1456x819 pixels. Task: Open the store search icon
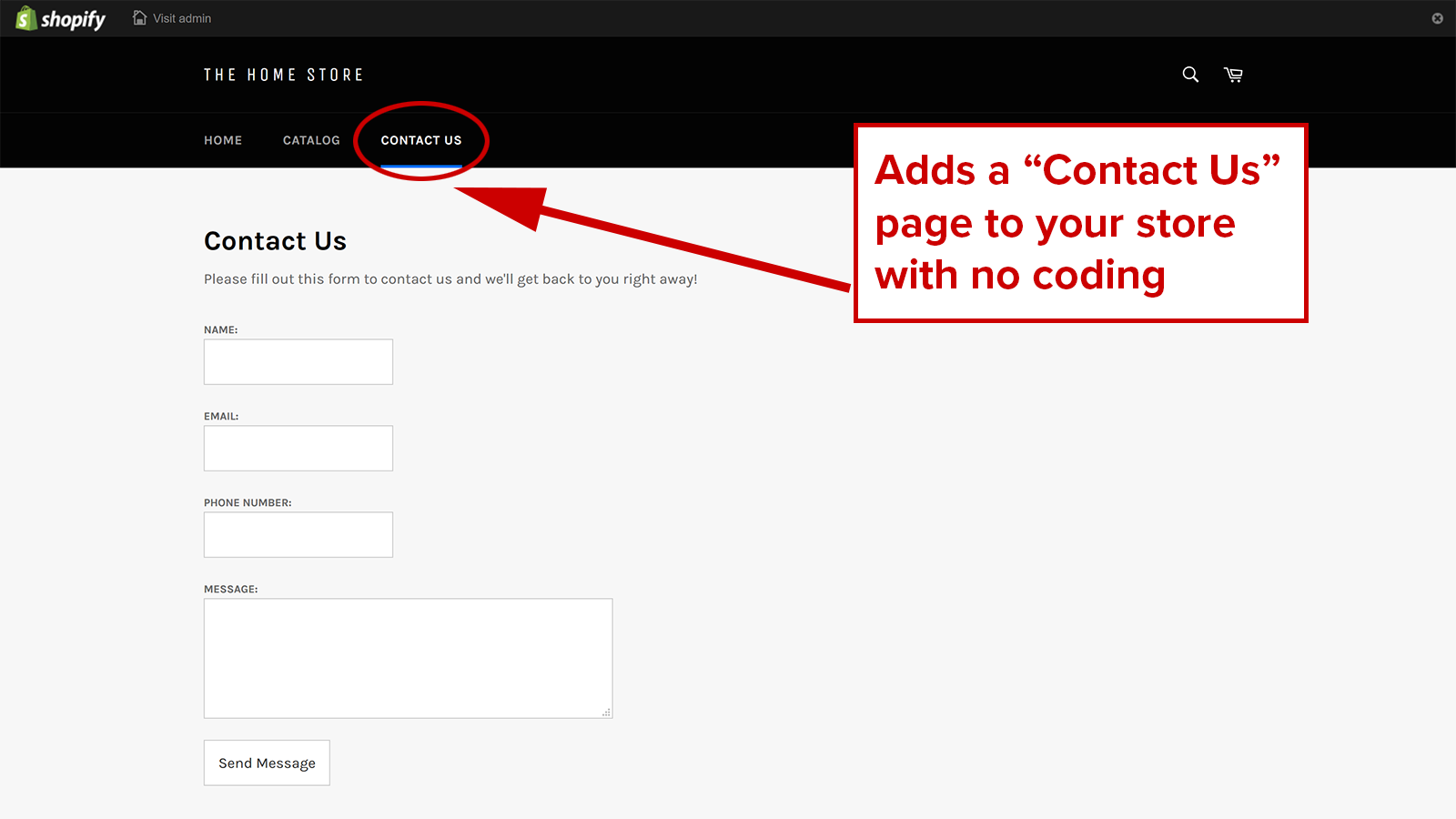pos(1190,75)
